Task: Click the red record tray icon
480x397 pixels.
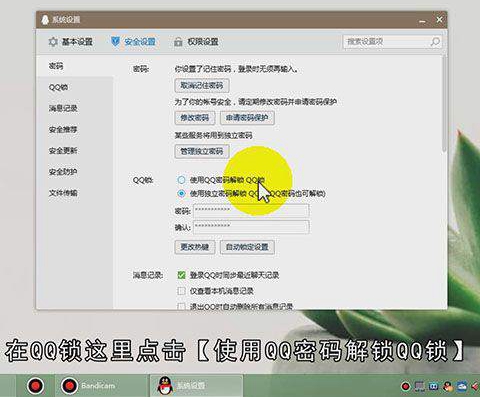Action: (405, 386)
